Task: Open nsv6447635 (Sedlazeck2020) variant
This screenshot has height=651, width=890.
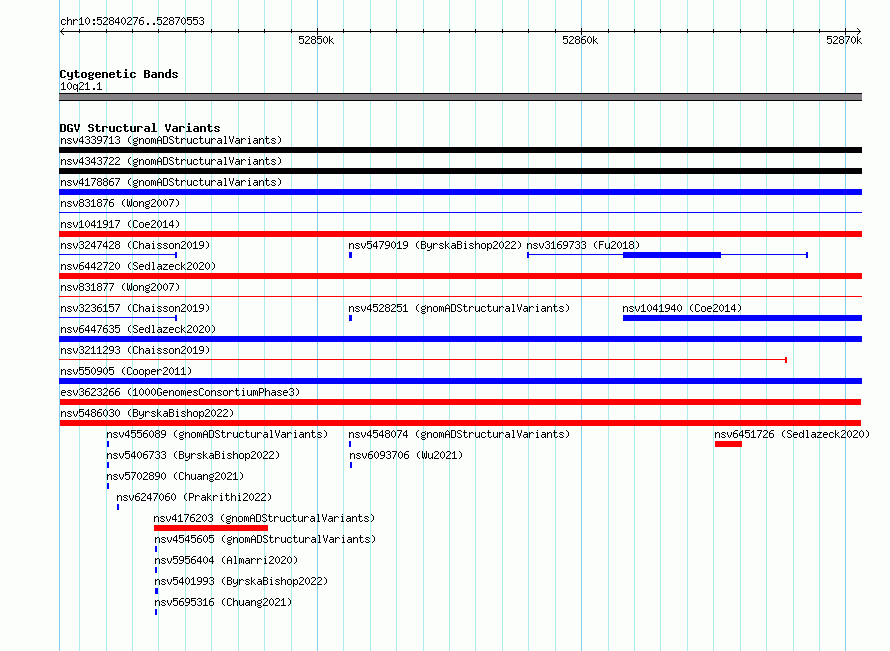Action: [138, 329]
